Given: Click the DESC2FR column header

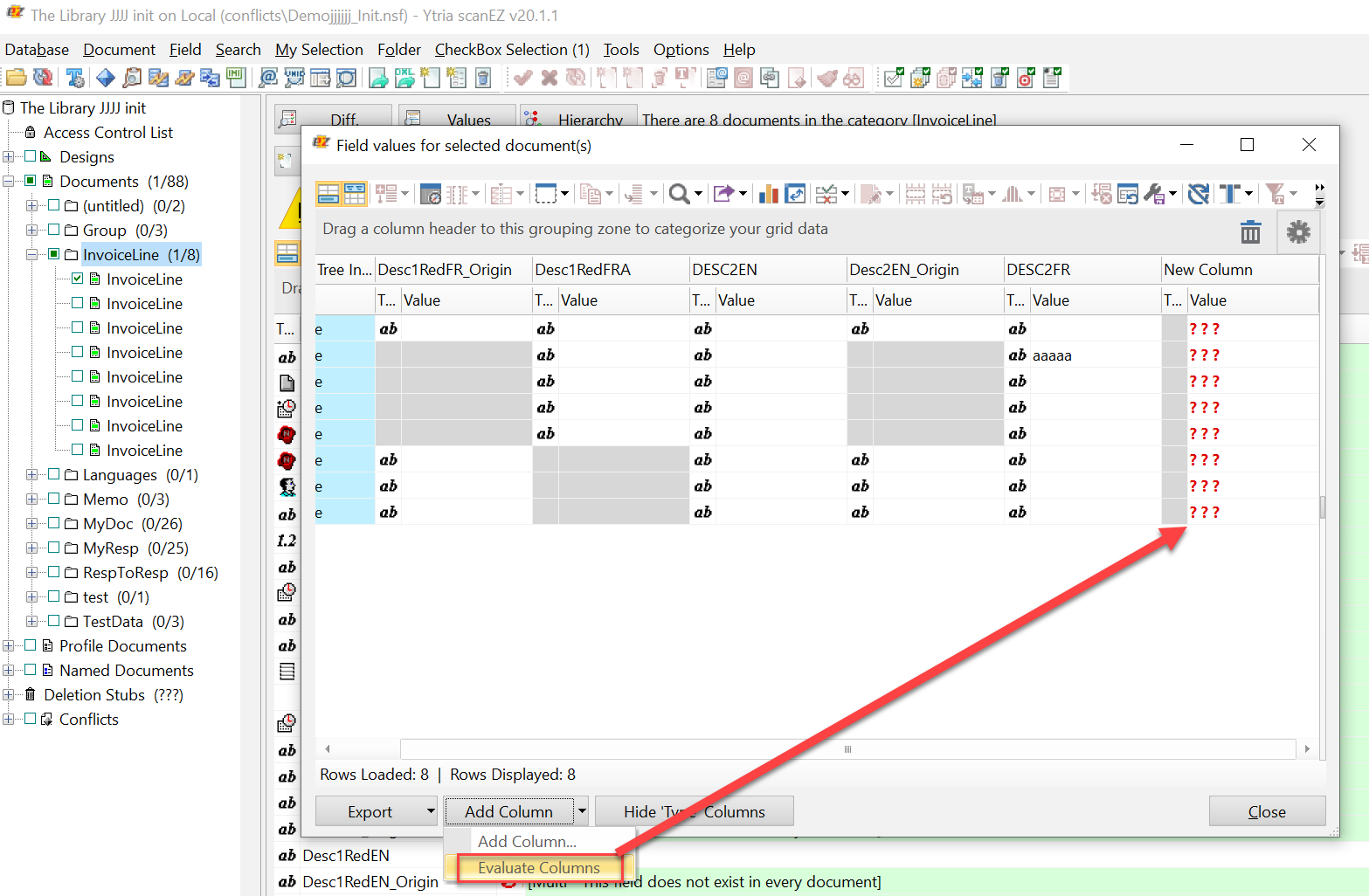Looking at the screenshot, I should tap(1038, 270).
